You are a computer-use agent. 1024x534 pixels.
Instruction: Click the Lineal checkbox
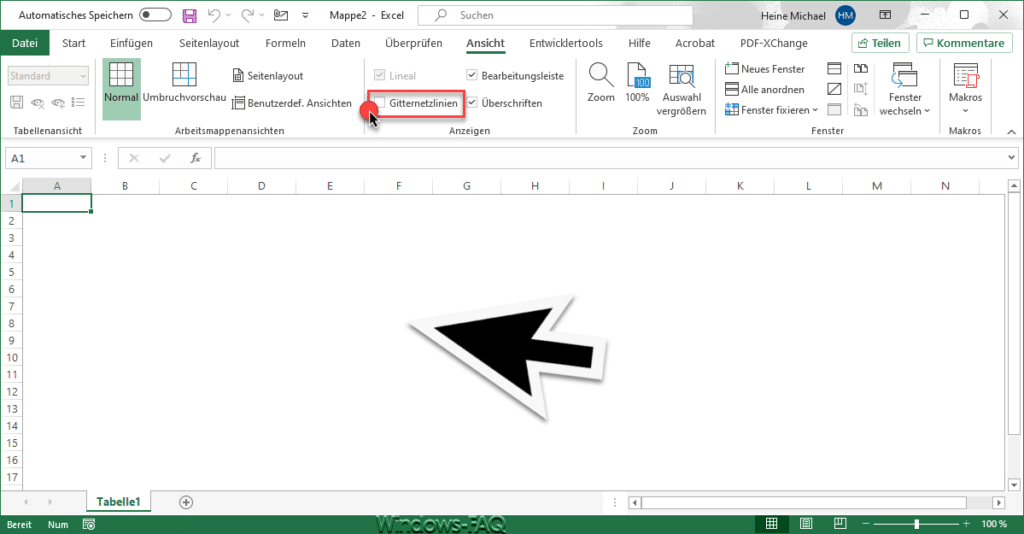click(379, 75)
